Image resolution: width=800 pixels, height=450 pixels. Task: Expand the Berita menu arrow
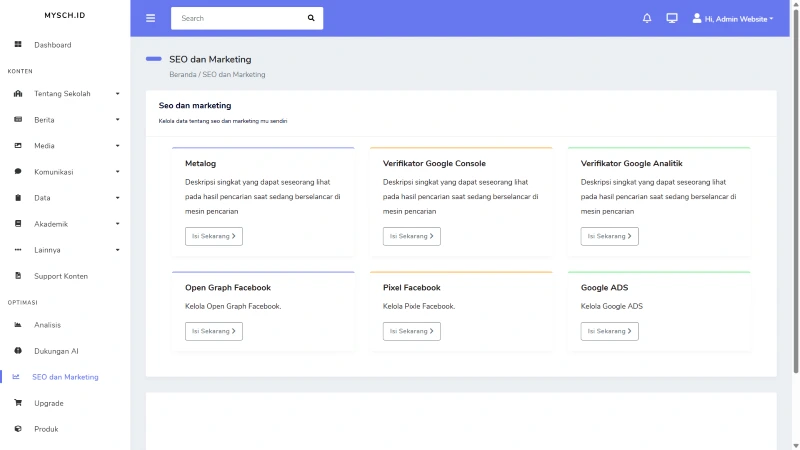117,120
